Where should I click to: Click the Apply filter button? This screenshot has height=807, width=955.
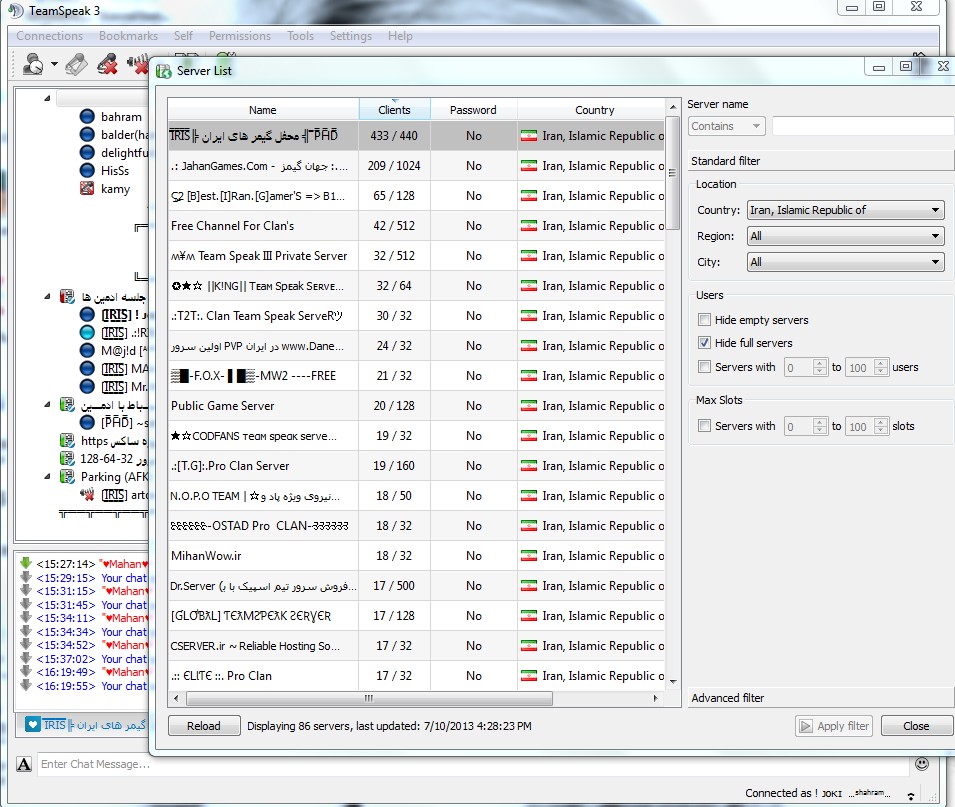point(834,726)
